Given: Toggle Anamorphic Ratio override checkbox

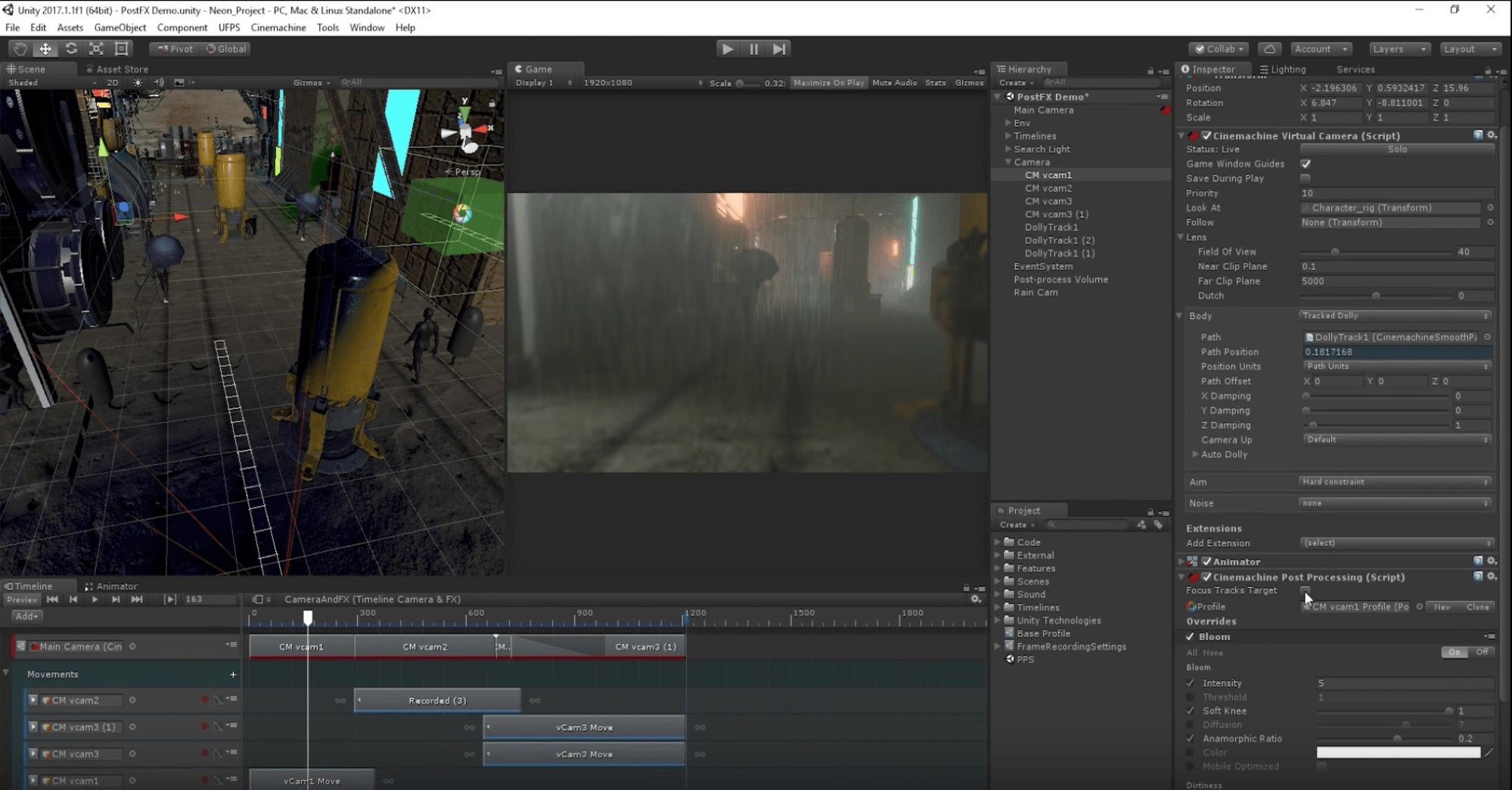Looking at the screenshot, I should [x=1191, y=739].
